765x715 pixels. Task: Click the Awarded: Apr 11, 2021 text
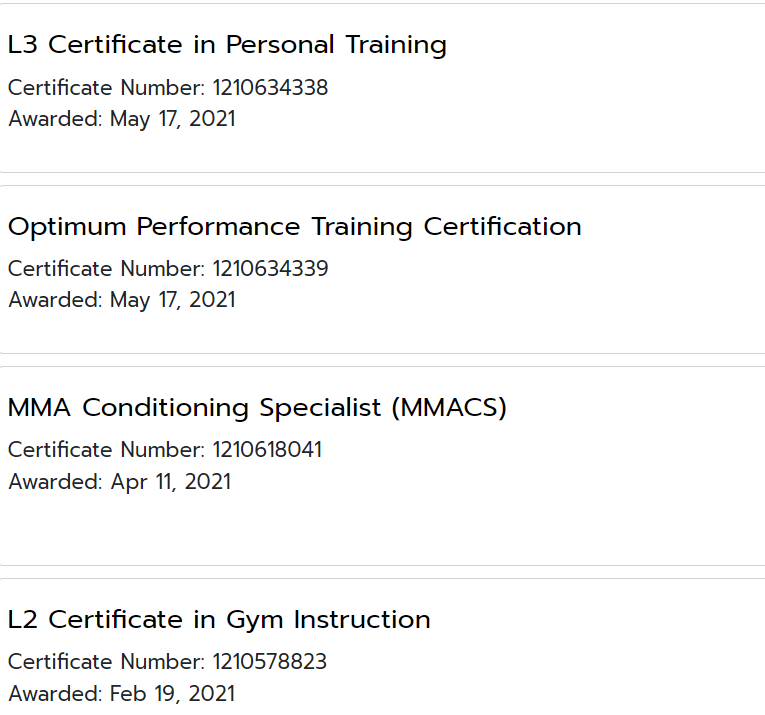pos(119,482)
